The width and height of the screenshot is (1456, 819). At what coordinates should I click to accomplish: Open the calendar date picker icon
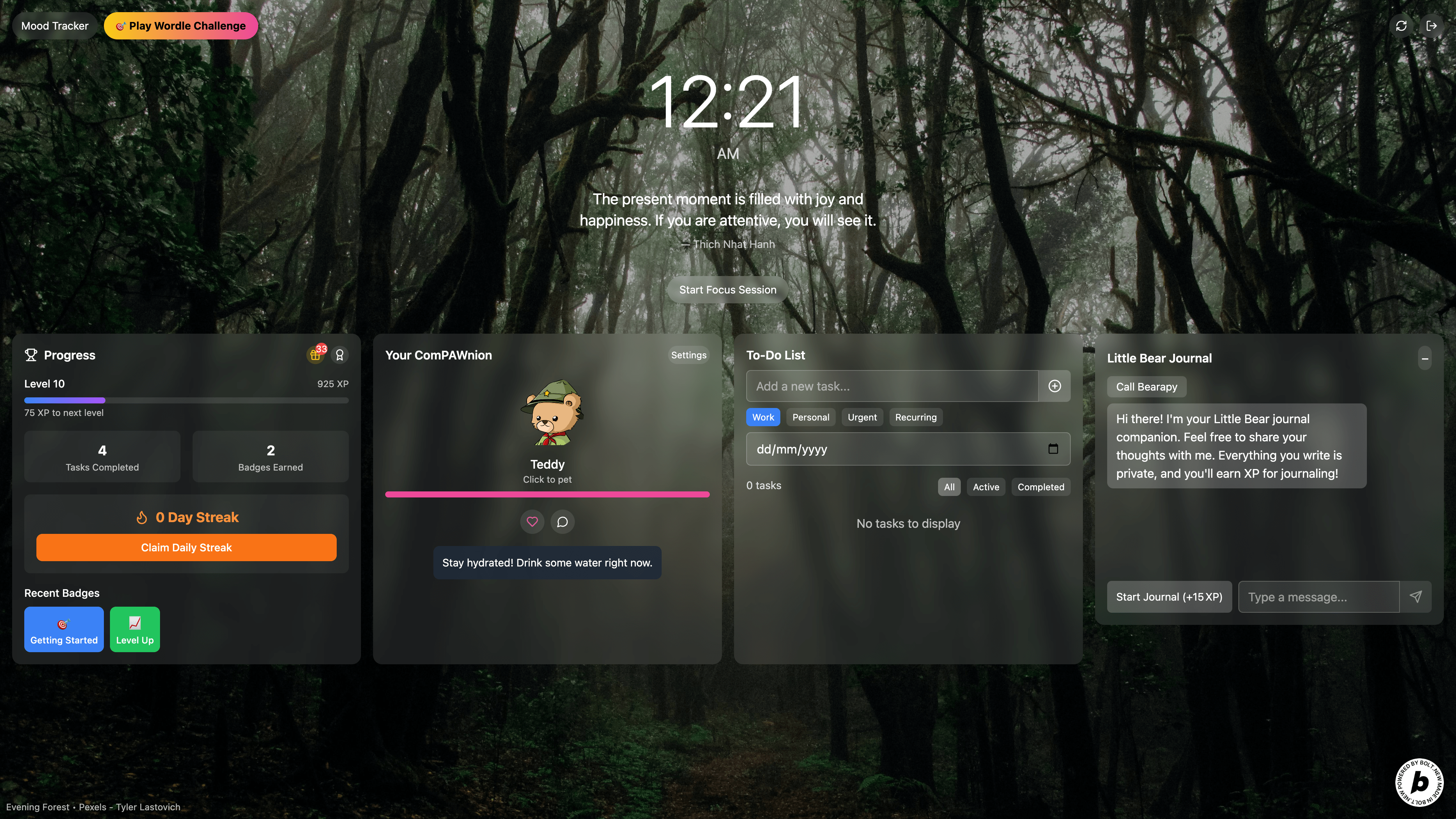(1053, 449)
